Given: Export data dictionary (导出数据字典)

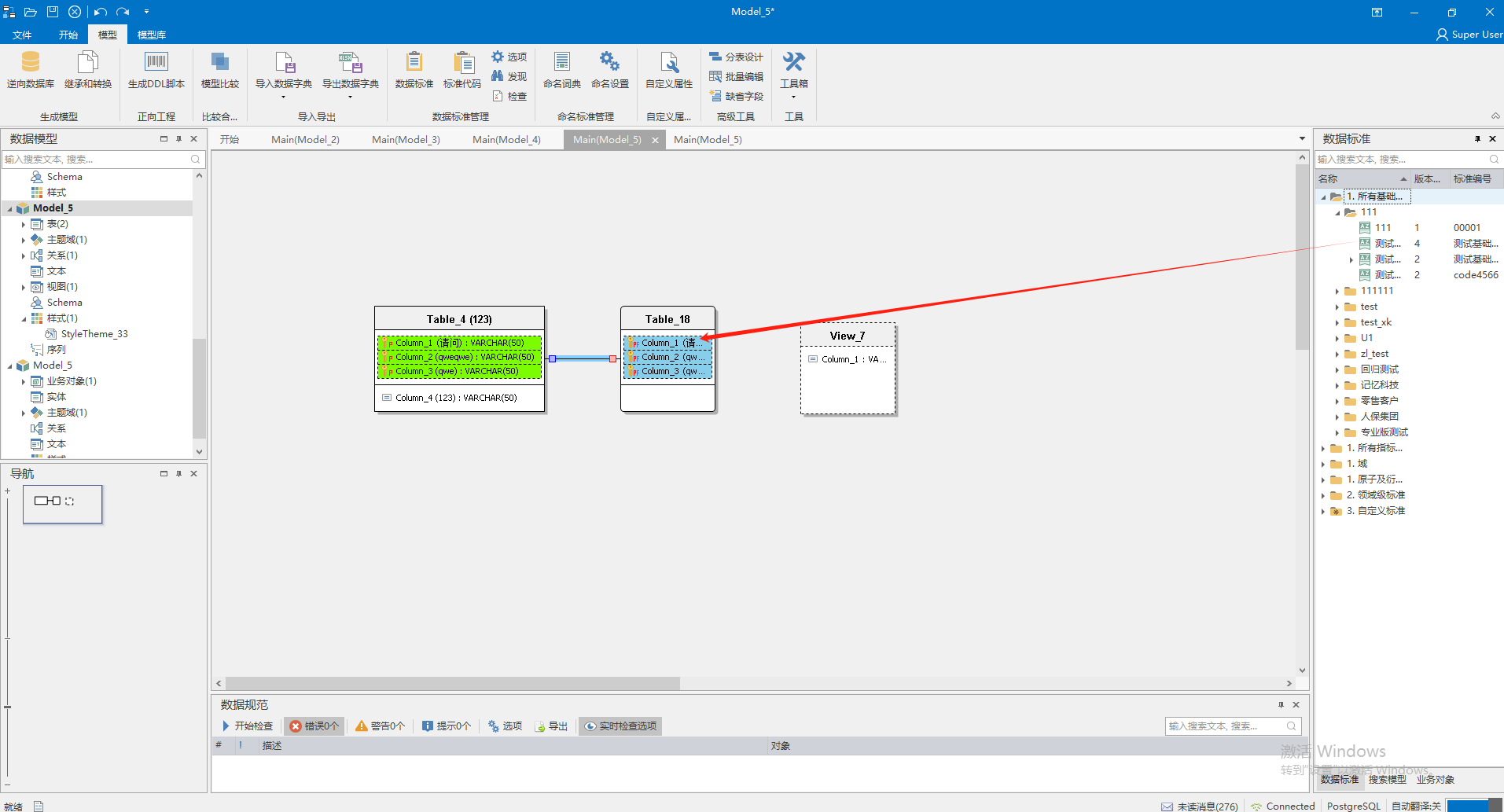Looking at the screenshot, I should (x=351, y=74).
